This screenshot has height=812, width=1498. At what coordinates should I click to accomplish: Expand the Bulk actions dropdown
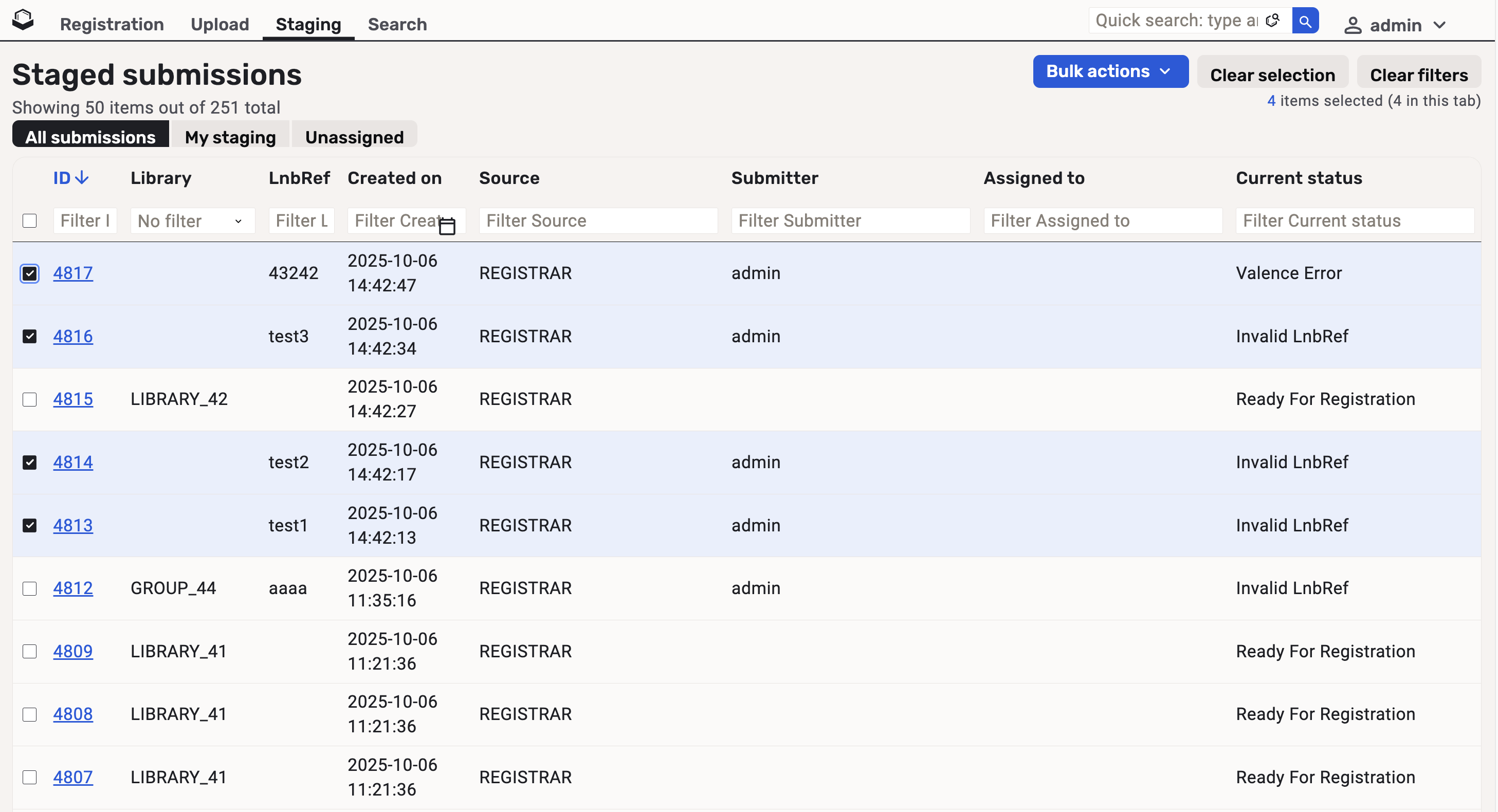point(1109,71)
